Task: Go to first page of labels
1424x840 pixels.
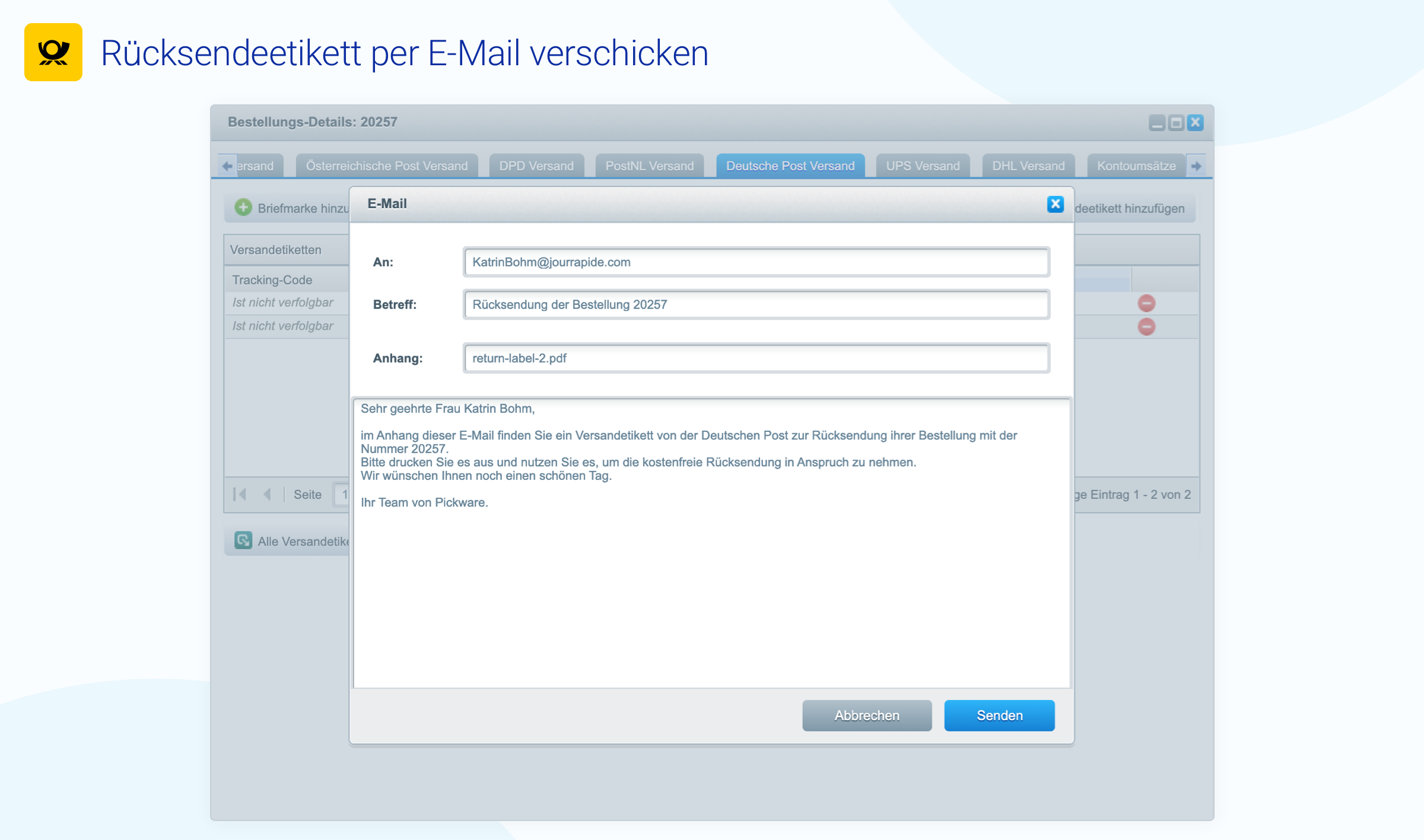Action: (x=240, y=494)
